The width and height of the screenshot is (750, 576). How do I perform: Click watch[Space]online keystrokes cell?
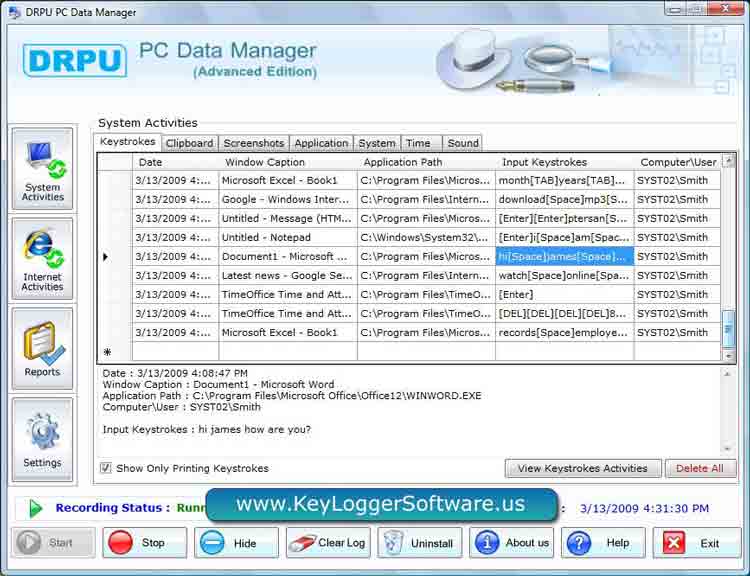pos(564,276)
